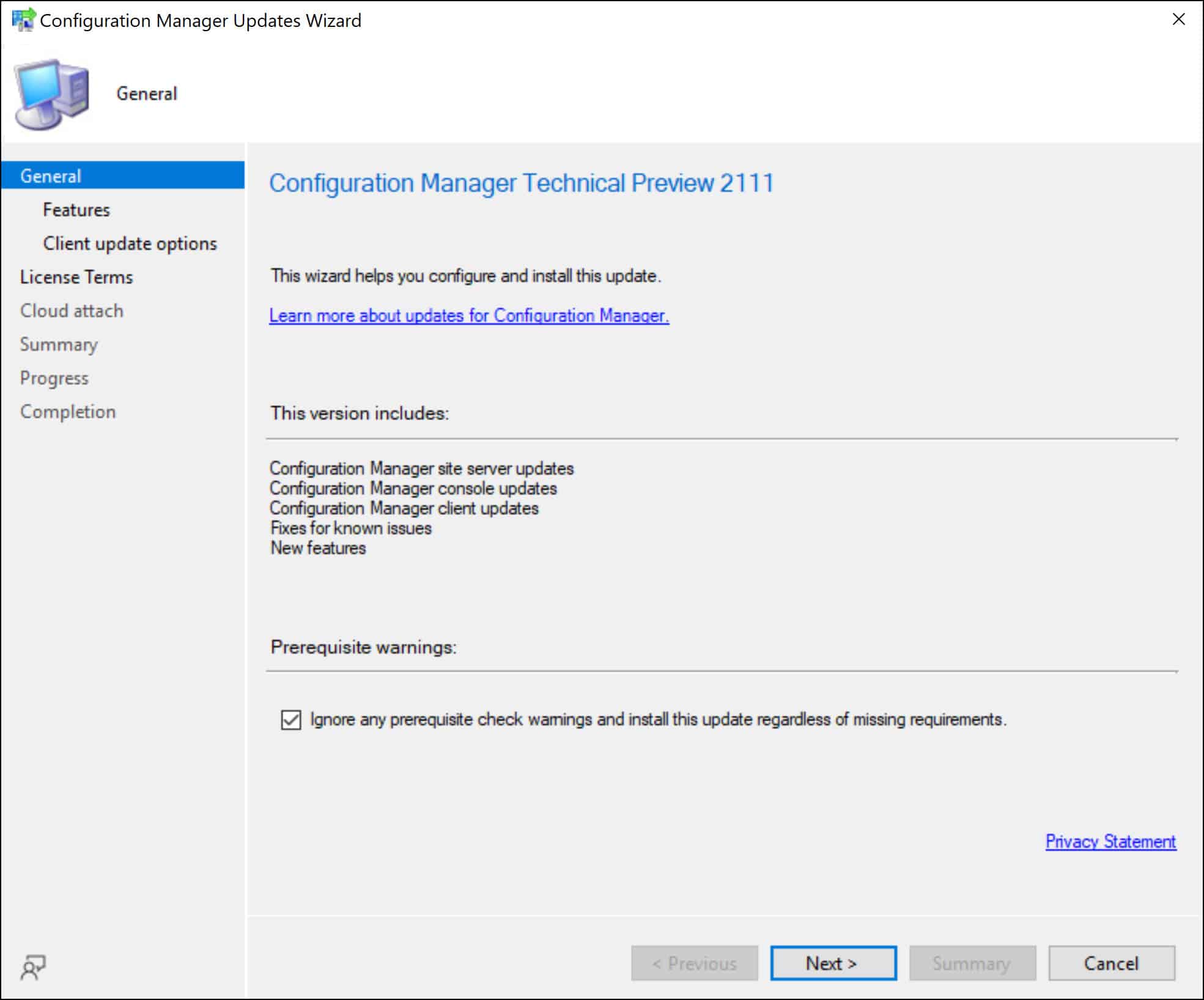Click the 'General' header title text

[x=147, y=94]
